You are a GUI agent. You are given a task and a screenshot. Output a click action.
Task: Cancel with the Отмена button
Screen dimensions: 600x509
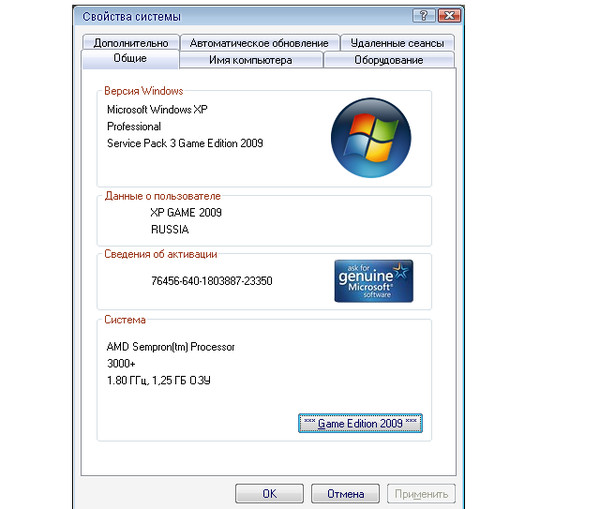click(x=345, y=494)
